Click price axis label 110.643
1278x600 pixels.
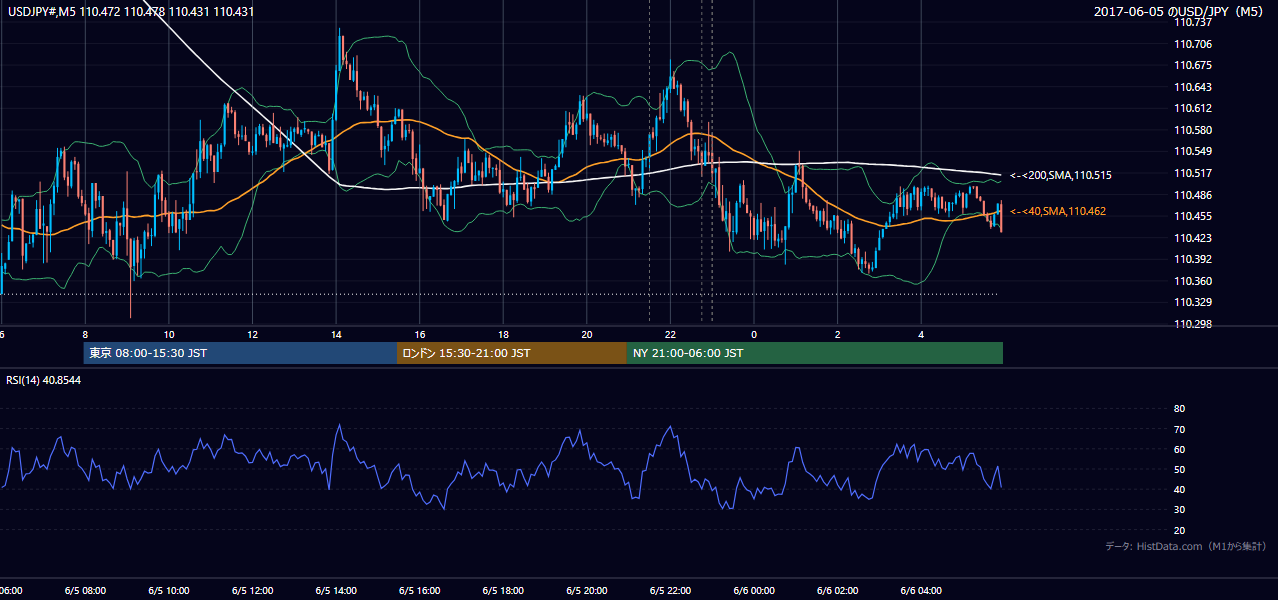tap(1195, 87)
